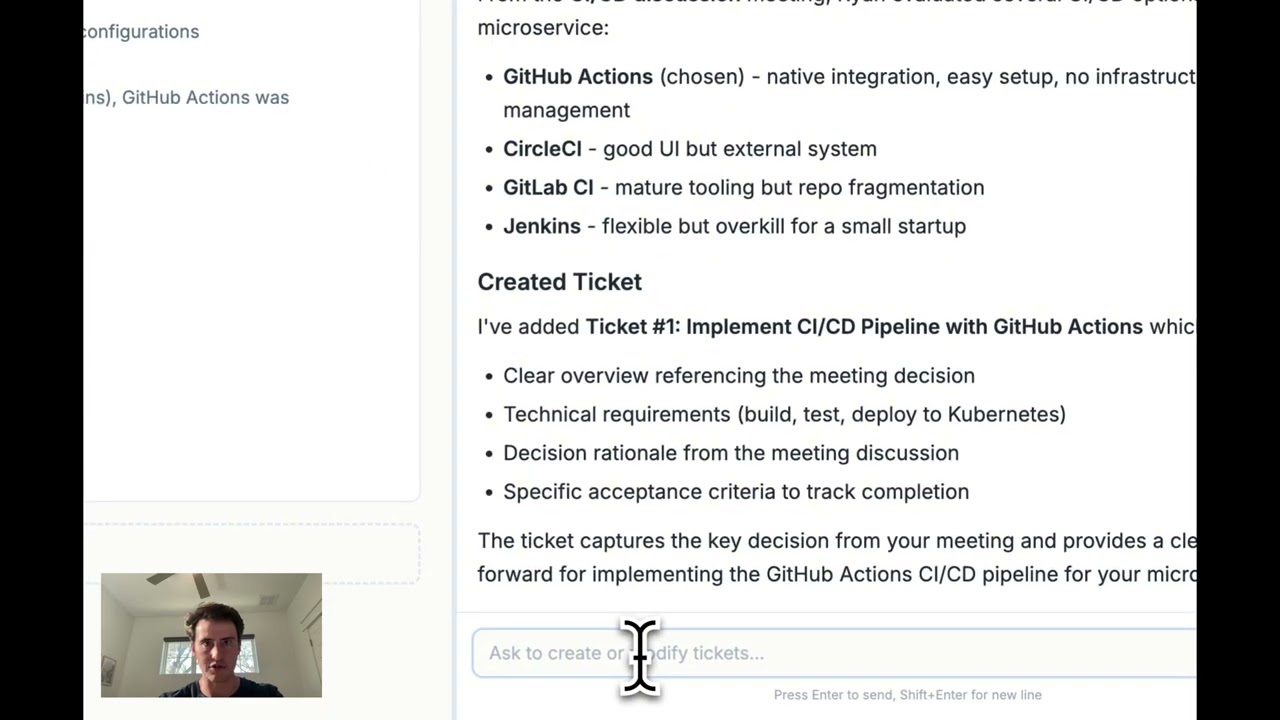Click the 'Decision rationale from the meeting discussion' bullet
Image resolution: width=1280 pixels, height=720 pixels.
pos(731,453)
